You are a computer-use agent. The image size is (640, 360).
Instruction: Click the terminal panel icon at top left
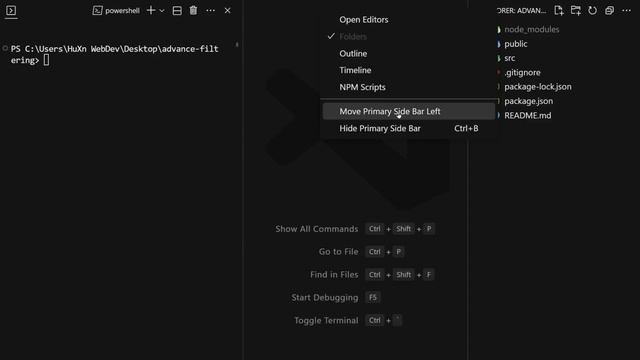(x=11, y=10)
